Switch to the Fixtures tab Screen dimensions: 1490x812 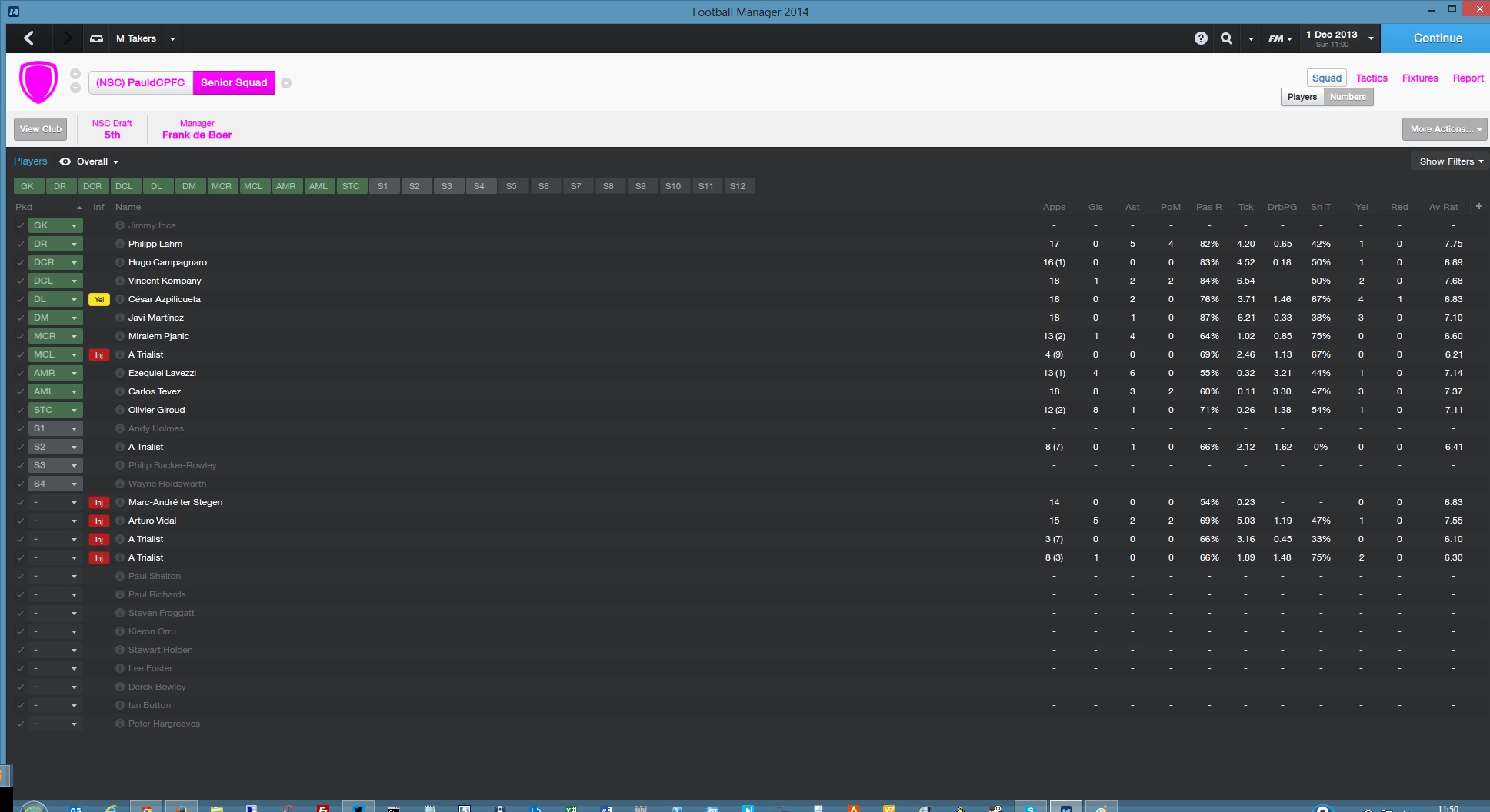click(1420, 78)
